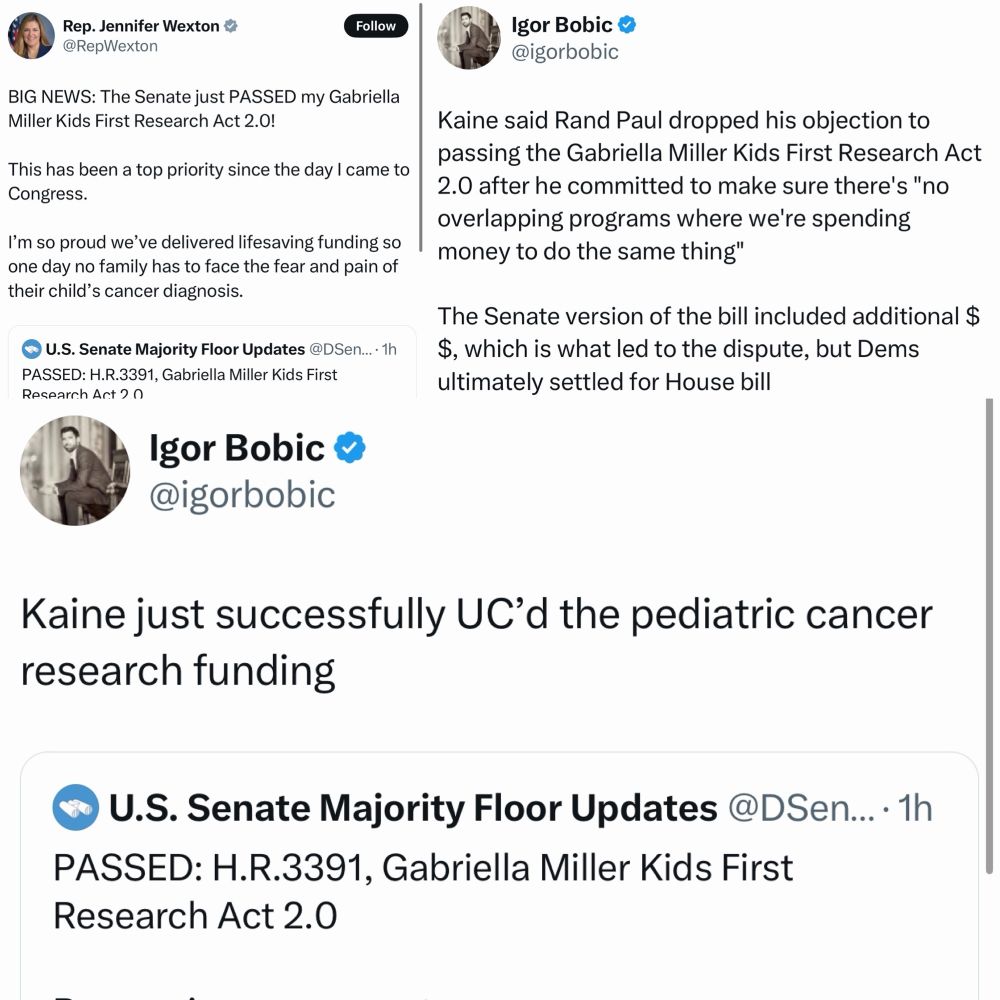
Task: Click verified badge beside Rep. Jennifer Wexton
Action: (x=231, y=27)
